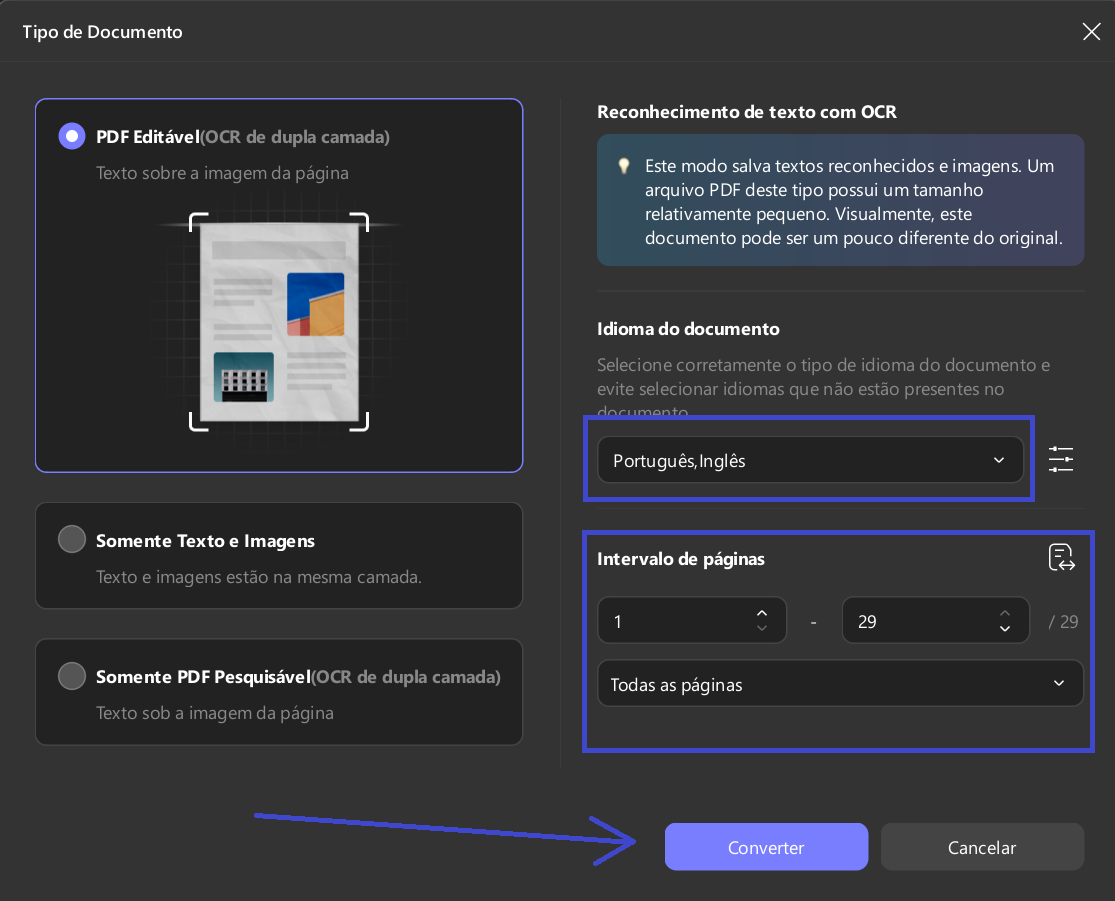1115x901 pixels.
Task: Click the lightbulb tip icon
Action: coord(624,166)
